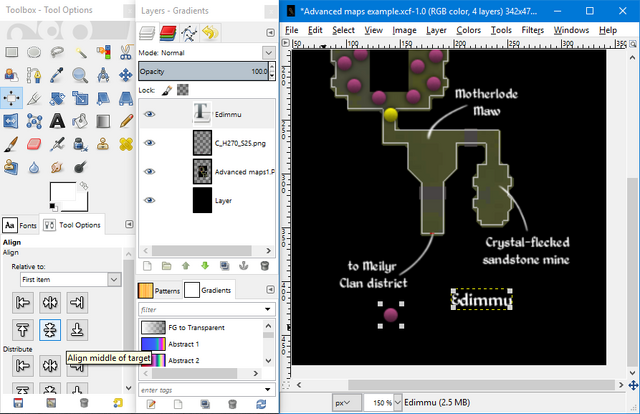Select the Crop tool
This screenshot has height=414, width=640.
click(34, 98)
